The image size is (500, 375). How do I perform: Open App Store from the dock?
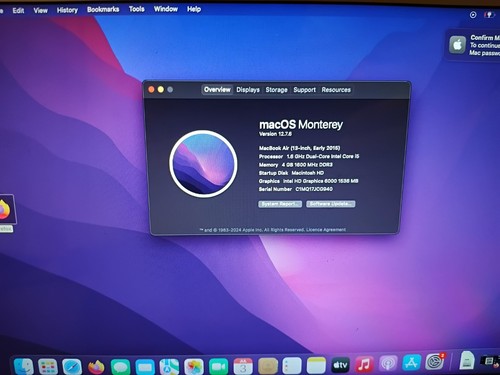(x=411, y=362)
